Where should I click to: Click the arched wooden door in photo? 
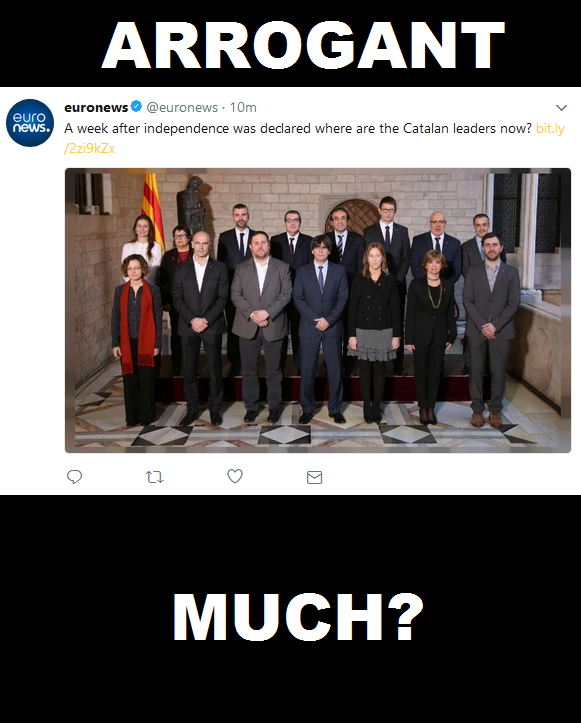(354, 216)
